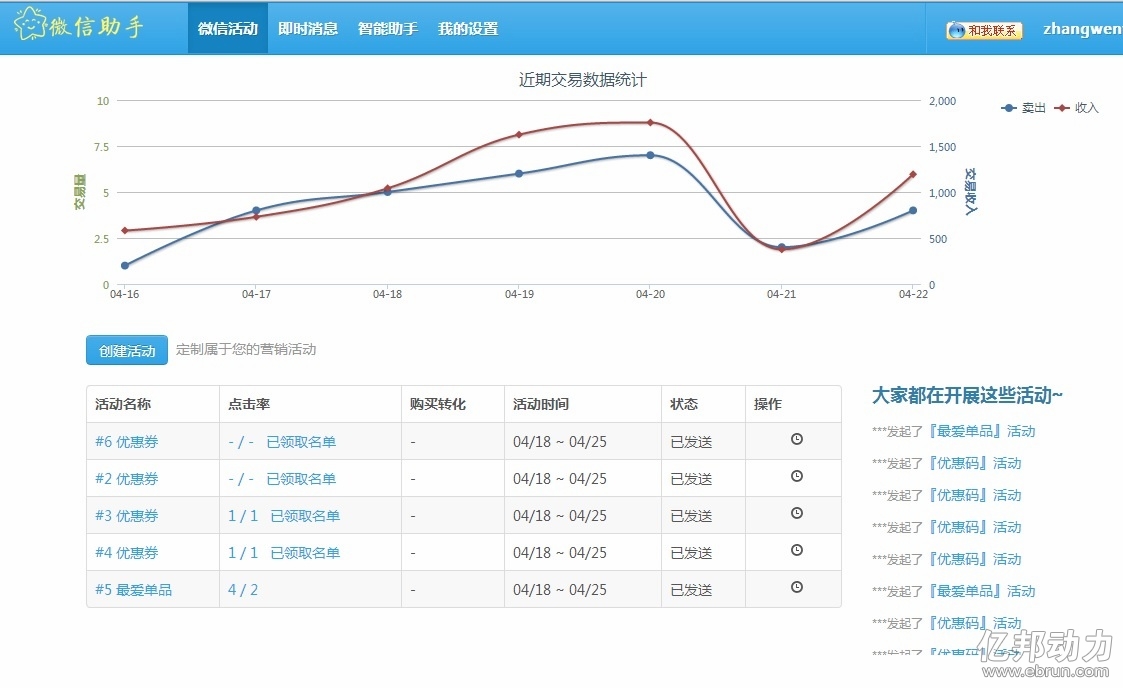This screenshot has width=1123, height=688.
Task: Click the clock icon for #2 优惠券
Action: (x=796, y=476)
